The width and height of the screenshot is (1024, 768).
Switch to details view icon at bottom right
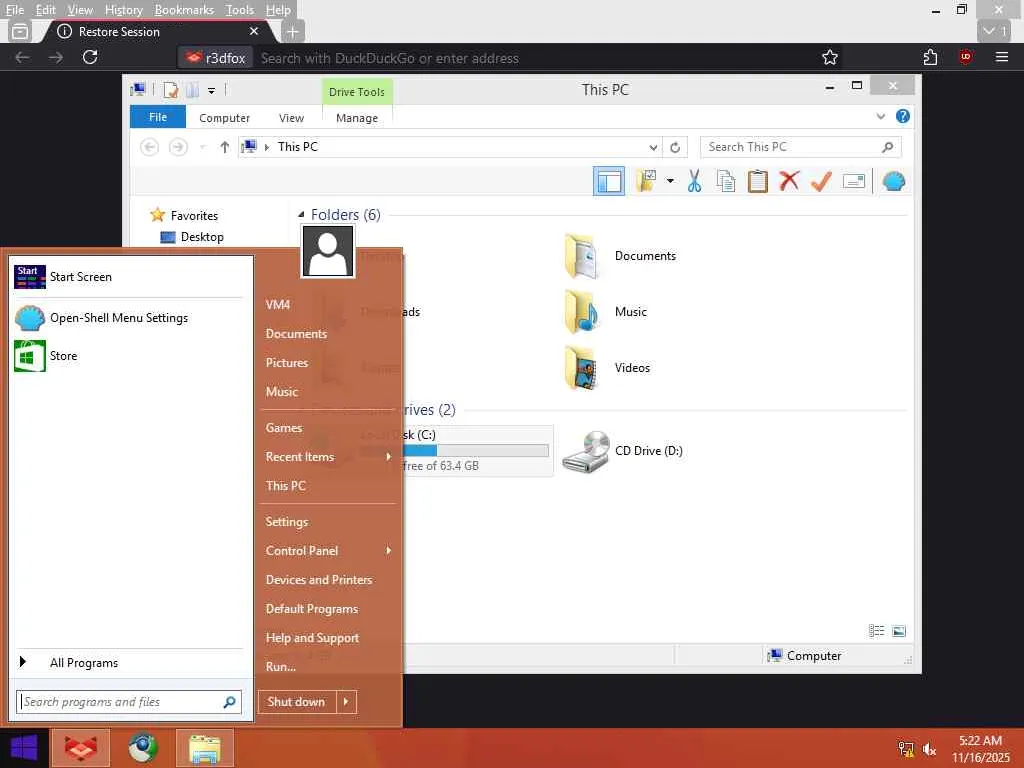876,631
